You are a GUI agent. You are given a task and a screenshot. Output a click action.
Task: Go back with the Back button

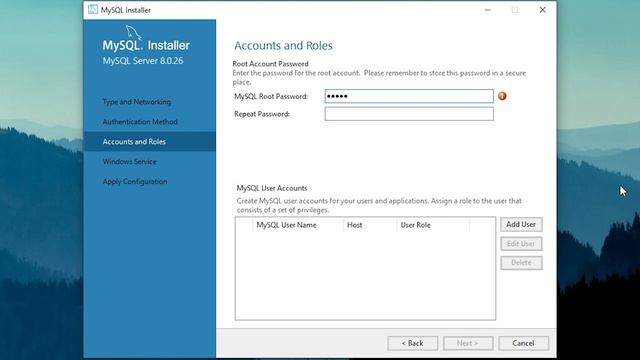[x=413, y=343]
